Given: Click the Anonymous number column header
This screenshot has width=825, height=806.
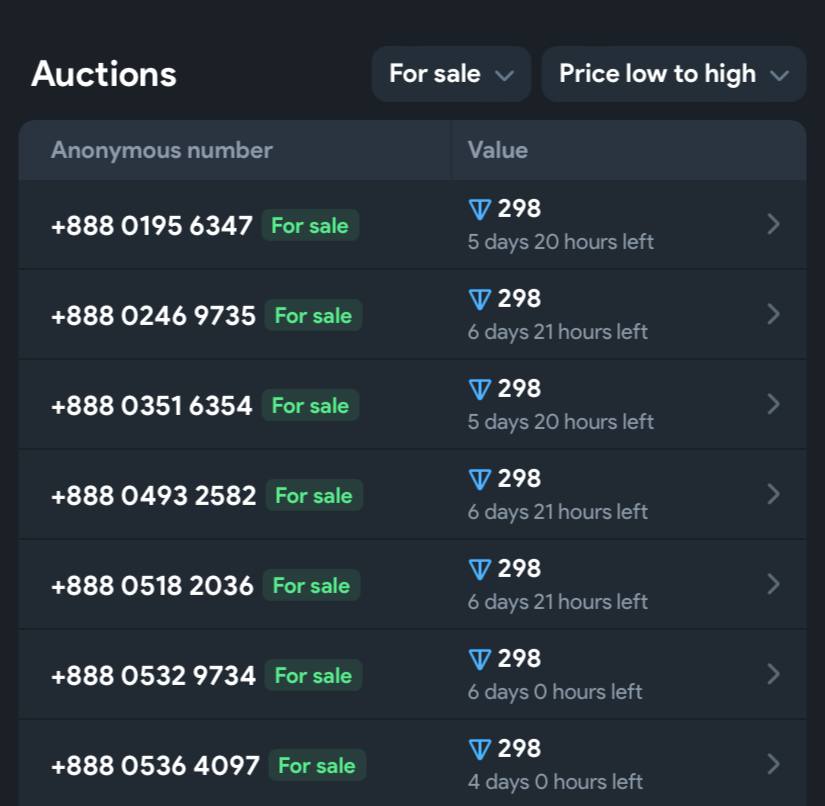Looking at the screenshot, I should pyautogui.click(x=162, y=150).
